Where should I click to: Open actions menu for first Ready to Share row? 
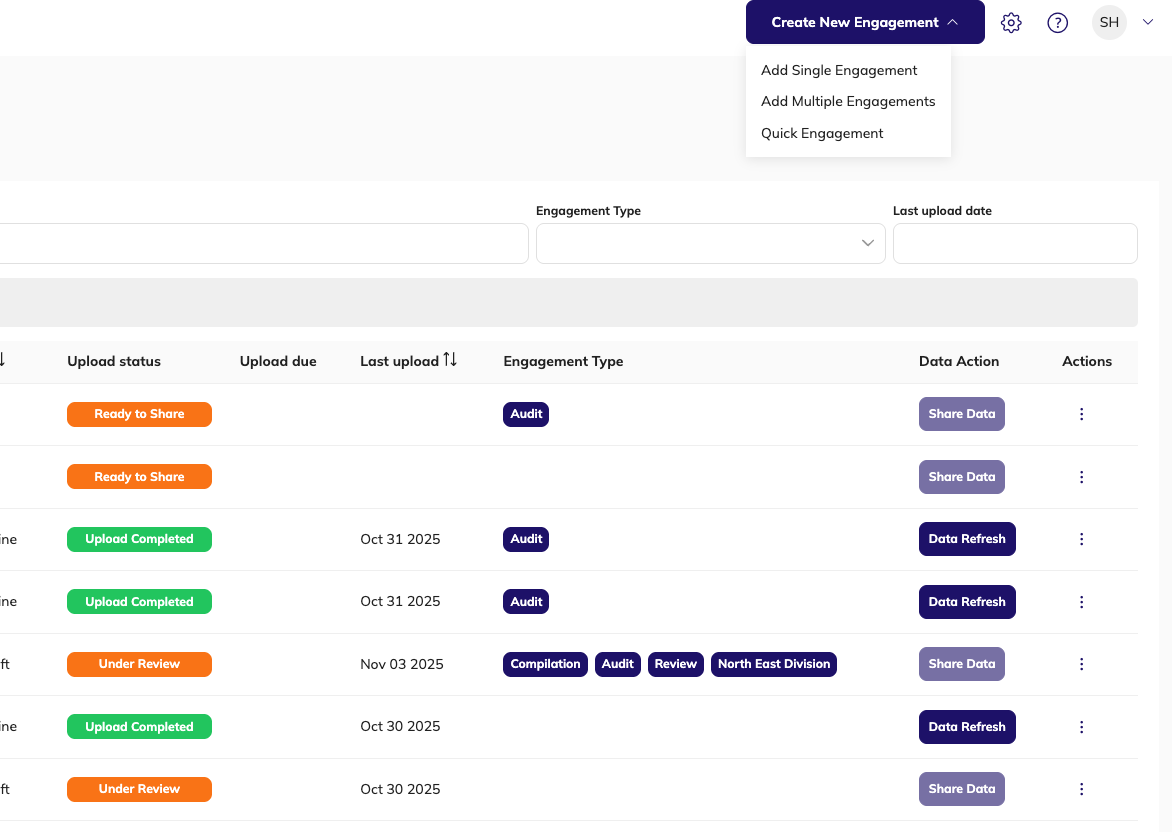pyautogui.click(x=1081, y=414)
